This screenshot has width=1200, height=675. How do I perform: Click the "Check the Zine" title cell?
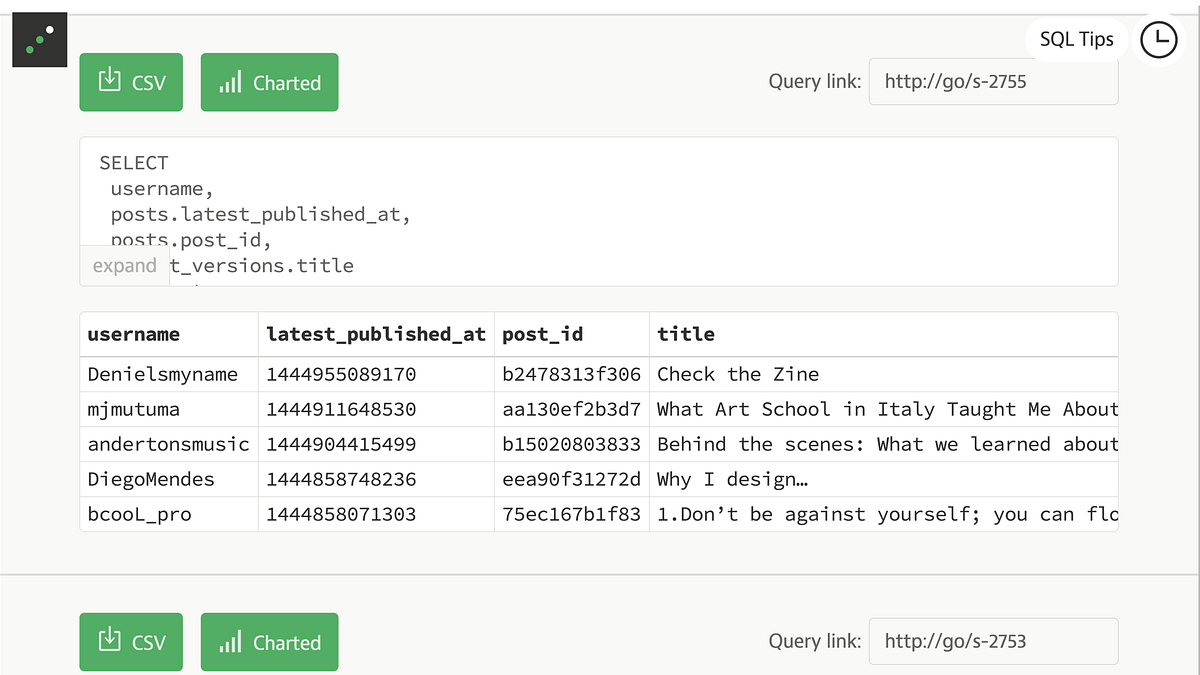tap(738, 374)
